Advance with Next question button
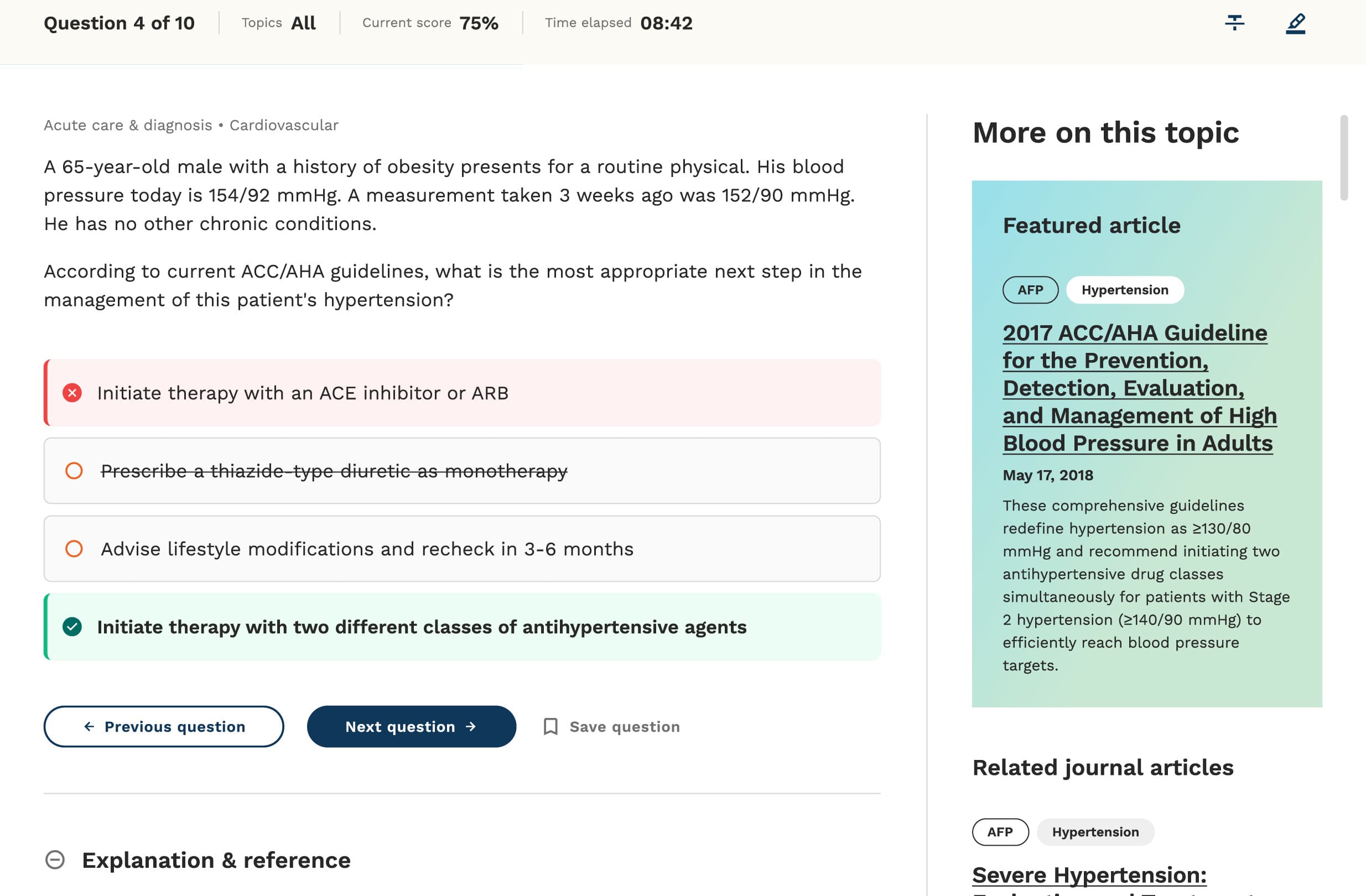This screenshot has height=896, width=1366. (412, 726)
